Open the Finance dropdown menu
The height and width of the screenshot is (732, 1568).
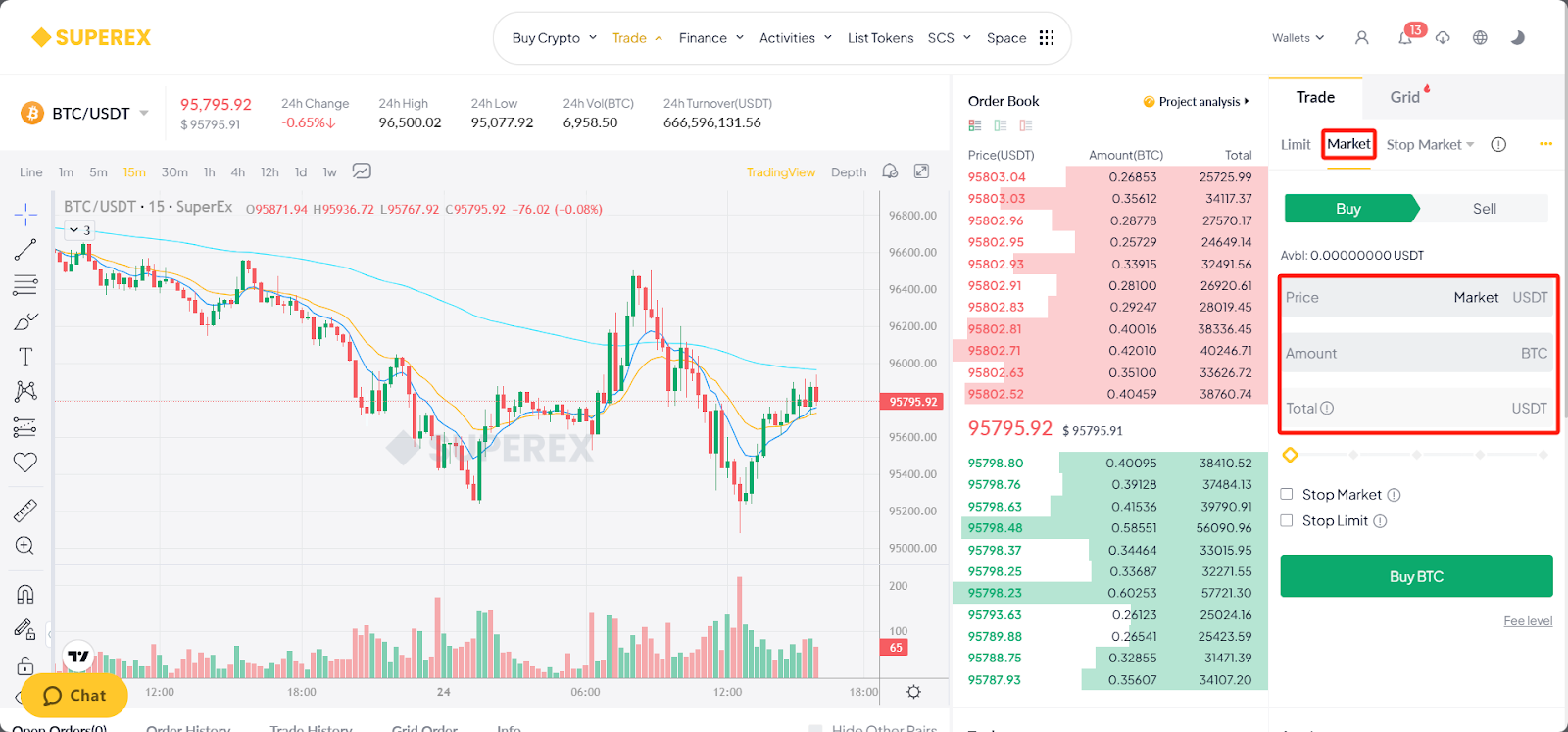[x=711, y=37]
